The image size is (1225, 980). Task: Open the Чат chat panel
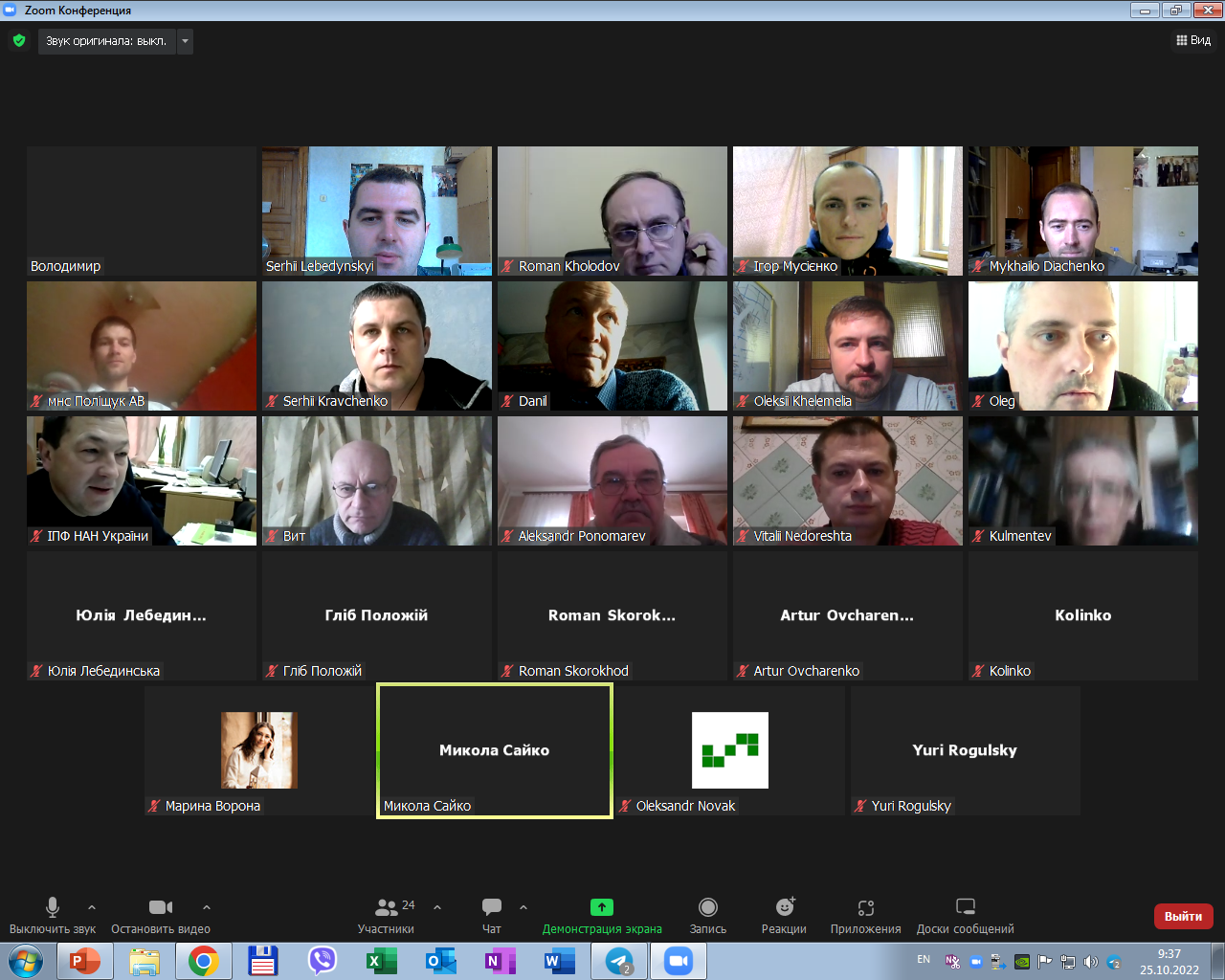point(492,916)
